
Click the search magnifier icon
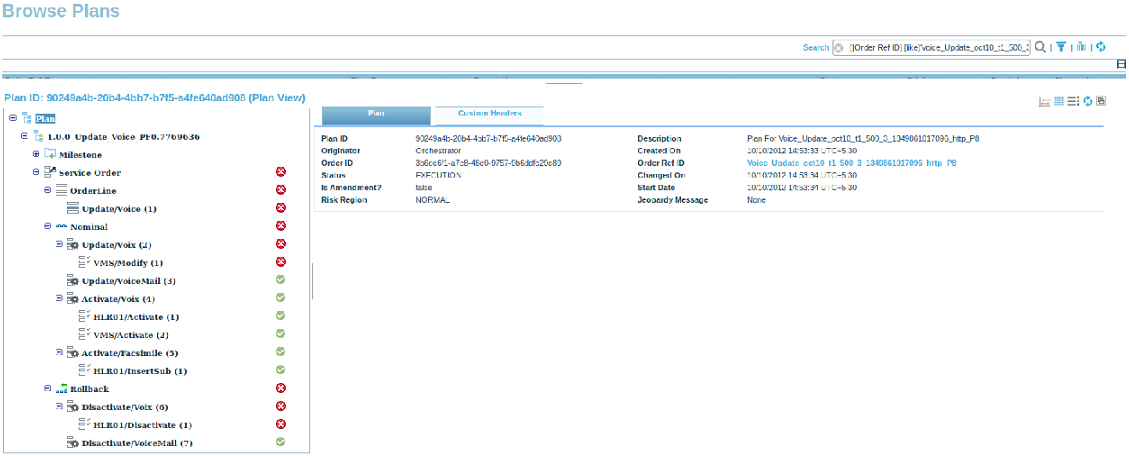[x=1040, y=47]
